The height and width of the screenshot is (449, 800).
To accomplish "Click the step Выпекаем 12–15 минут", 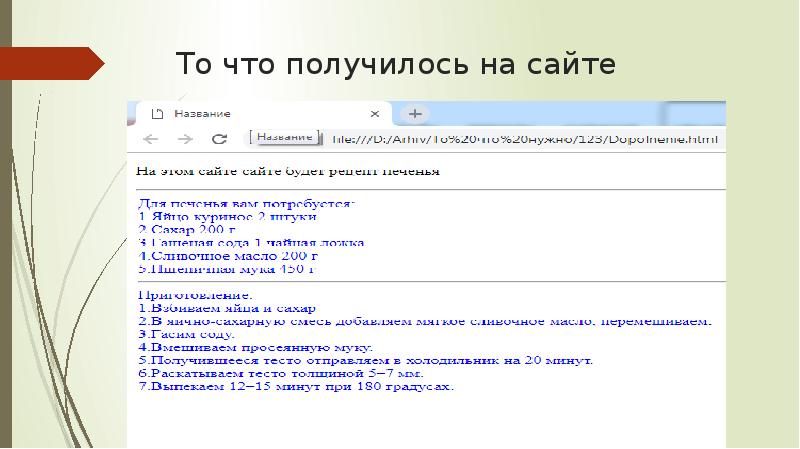I will (x=296, y=386).
